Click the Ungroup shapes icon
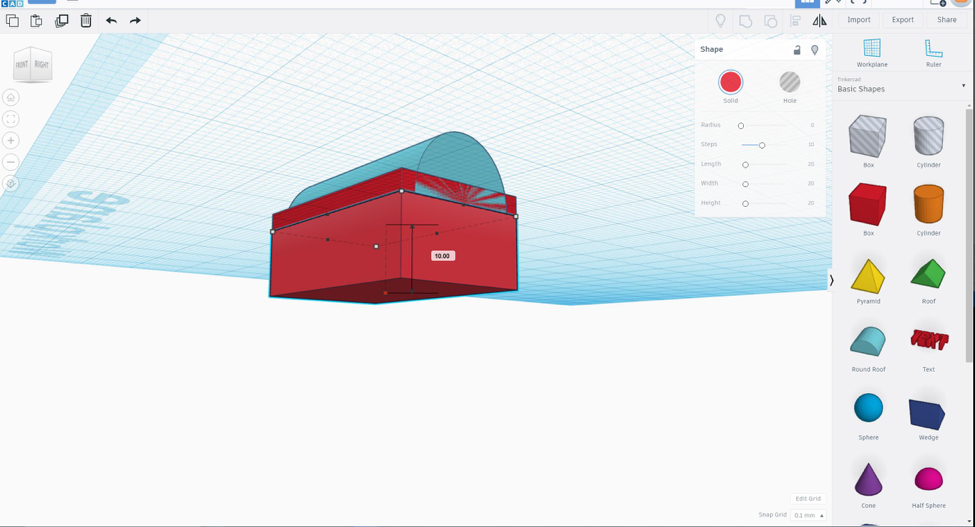This screenshot has height=527, width=975. pos(770,21)
